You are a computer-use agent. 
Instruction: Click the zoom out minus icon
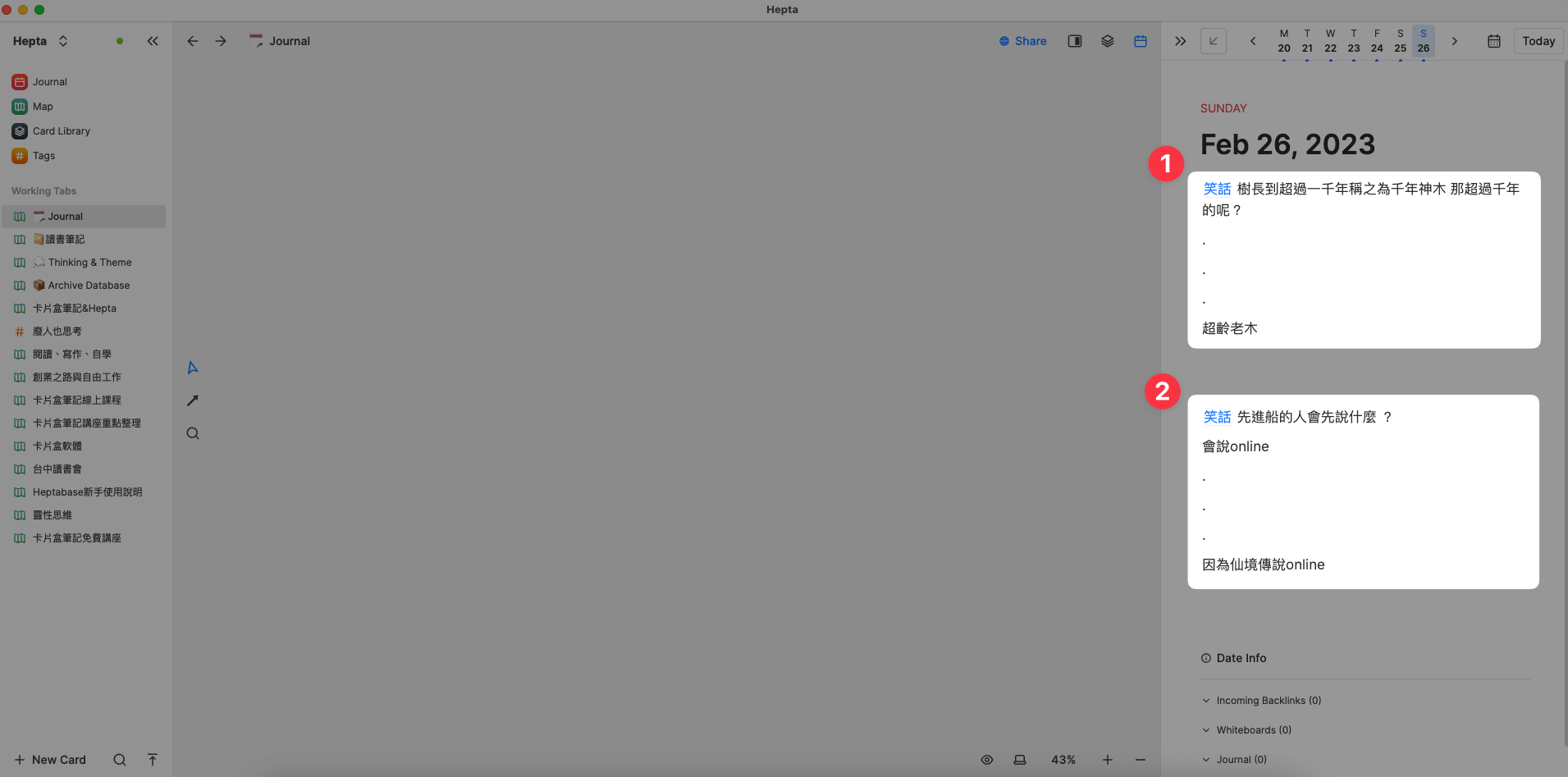click(1140, 760)
